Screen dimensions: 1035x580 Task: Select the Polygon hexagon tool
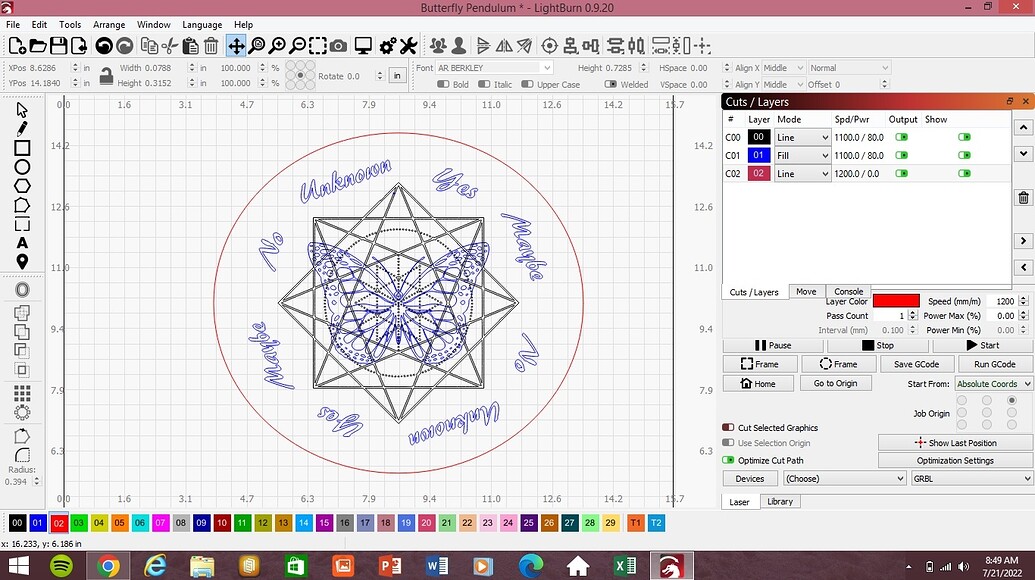tap(22, 186)
